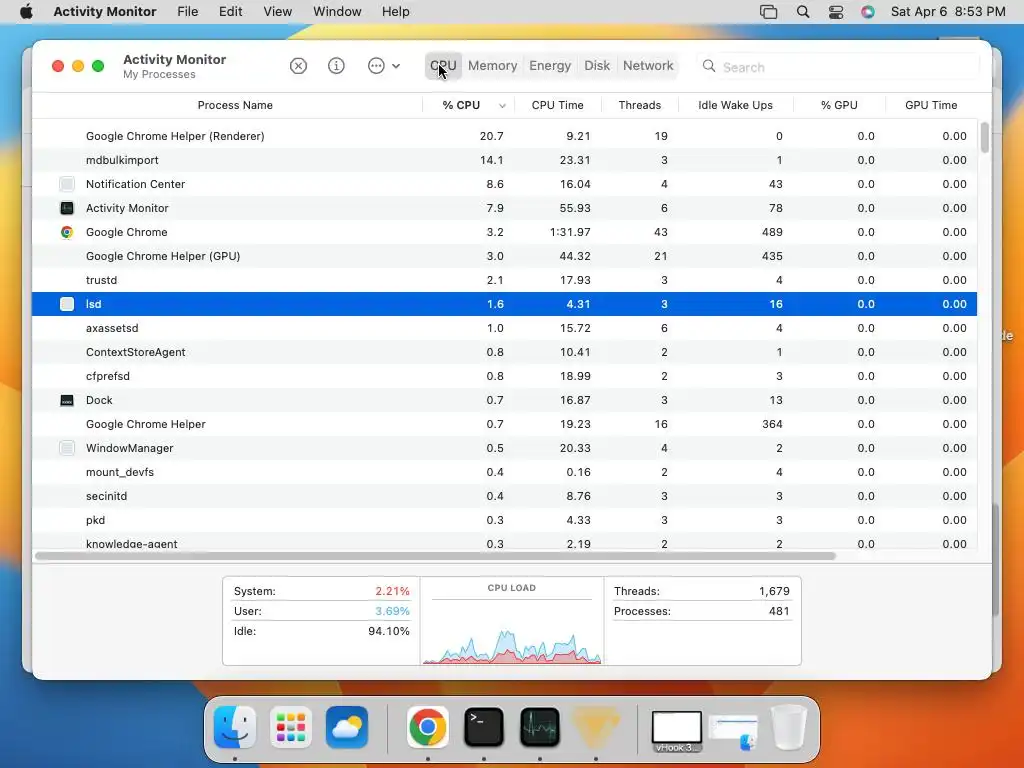Click Activity Monitor icon in the Dock
The image size is (1024, 768).
pyautogui.click(x=539, y=727)
